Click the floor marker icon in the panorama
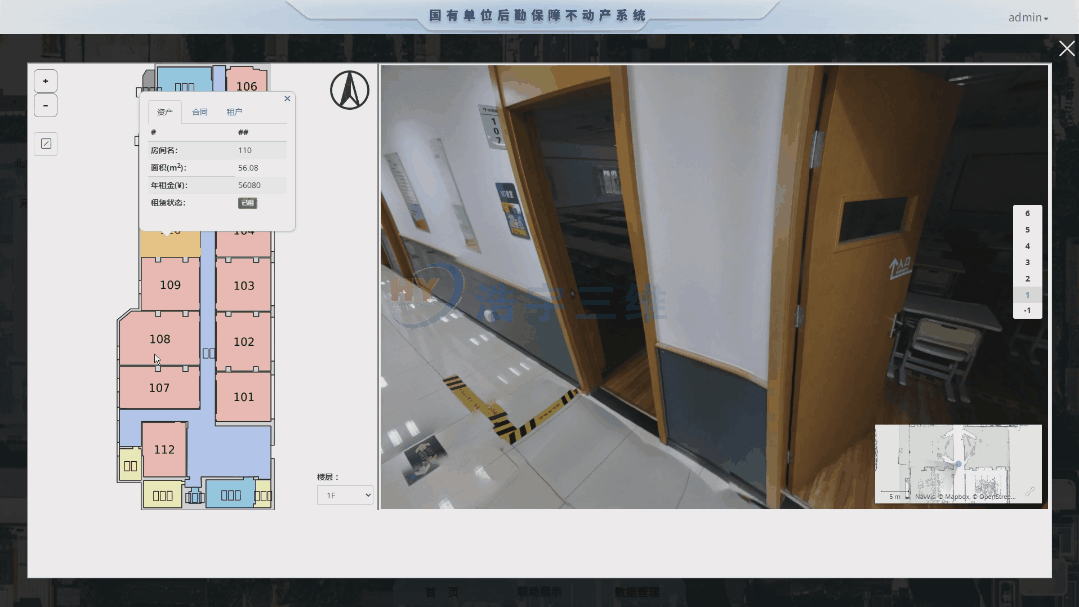 tap(423, 454)
